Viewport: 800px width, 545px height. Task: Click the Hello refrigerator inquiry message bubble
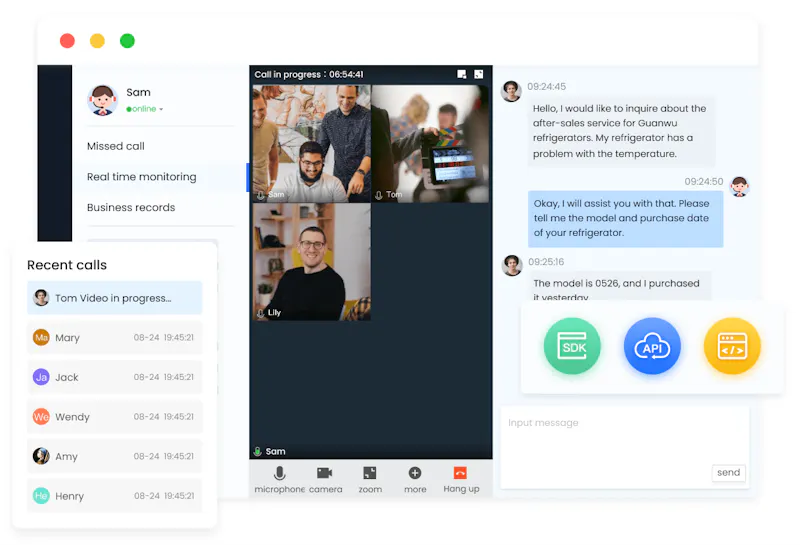621,132
